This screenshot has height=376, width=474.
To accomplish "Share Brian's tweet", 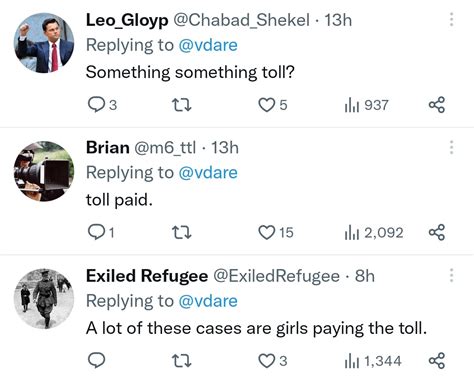I will coord(437,232).
